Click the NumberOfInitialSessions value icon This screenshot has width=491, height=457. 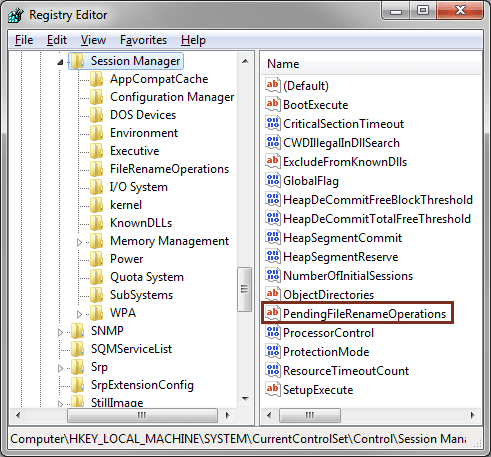[x=272, y=275]
